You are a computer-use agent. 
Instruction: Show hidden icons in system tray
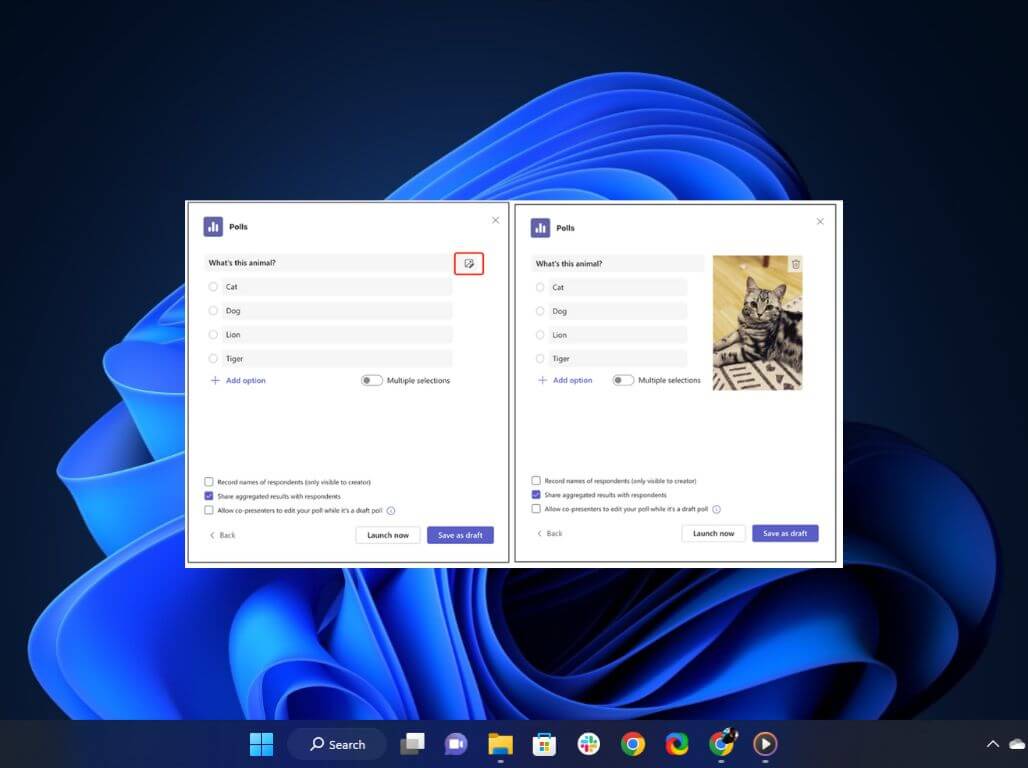992,744
